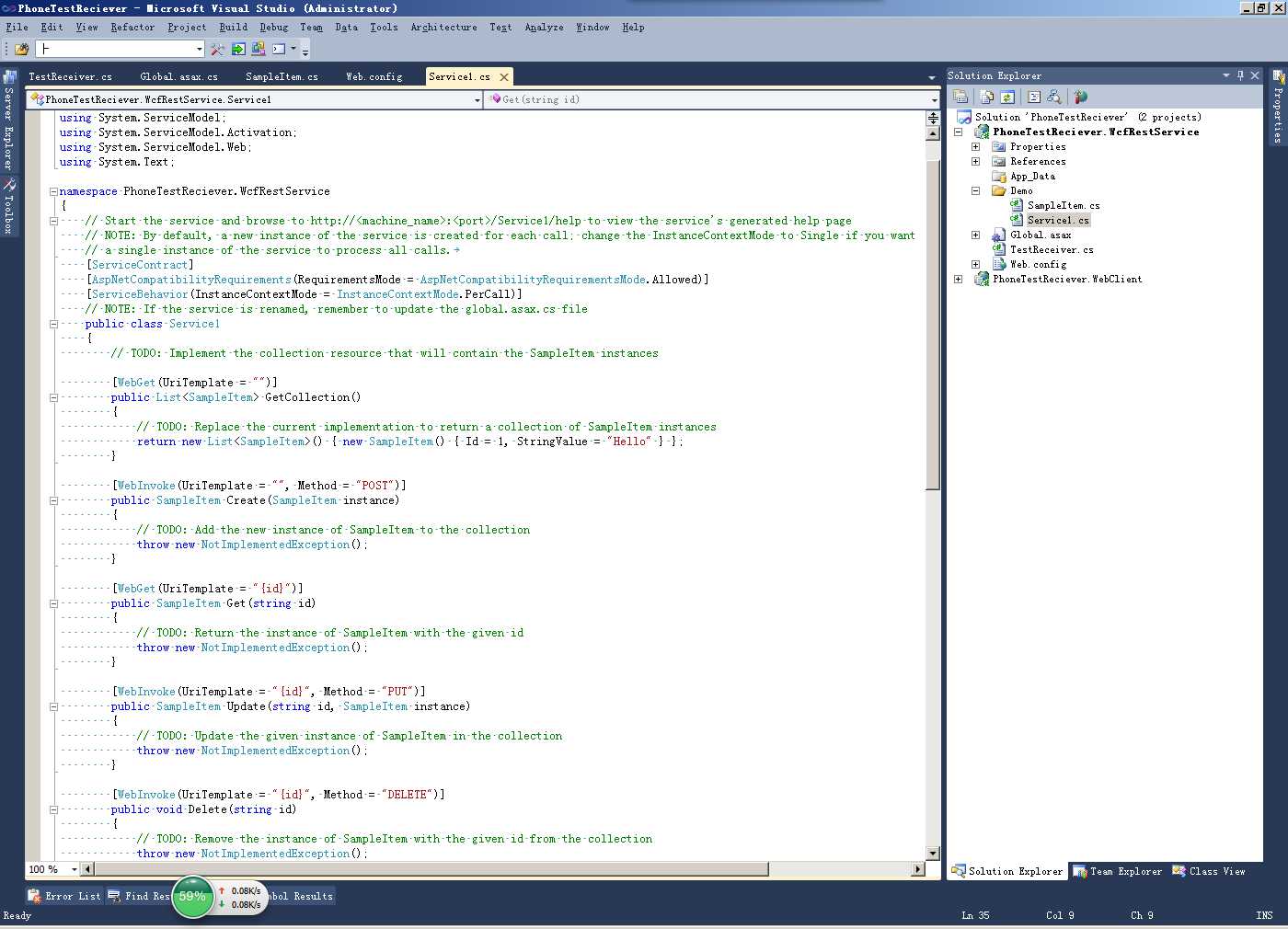
Task: Close the Solution Explorer panel
Action: pos(1255,75)
